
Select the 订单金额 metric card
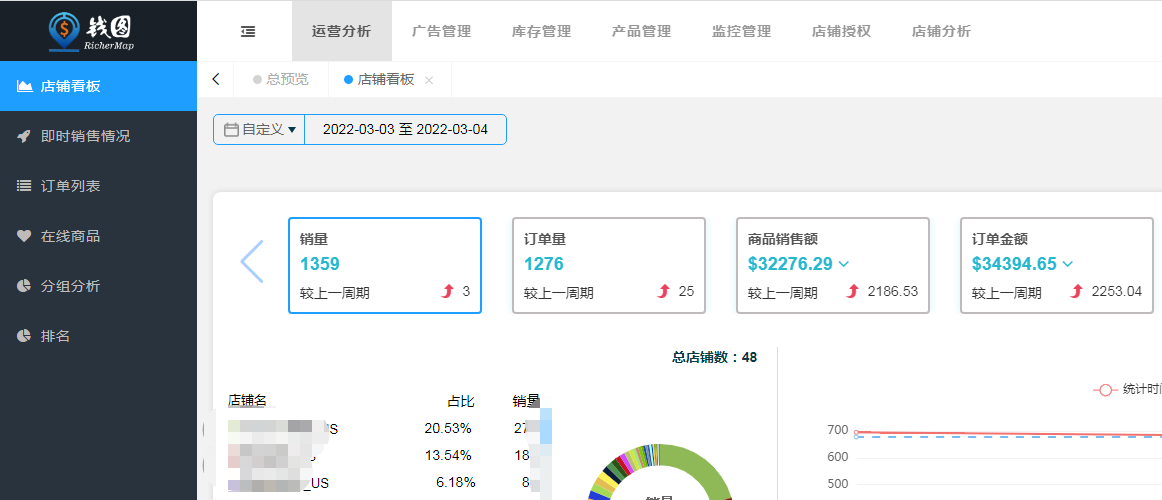(1057, 265)
